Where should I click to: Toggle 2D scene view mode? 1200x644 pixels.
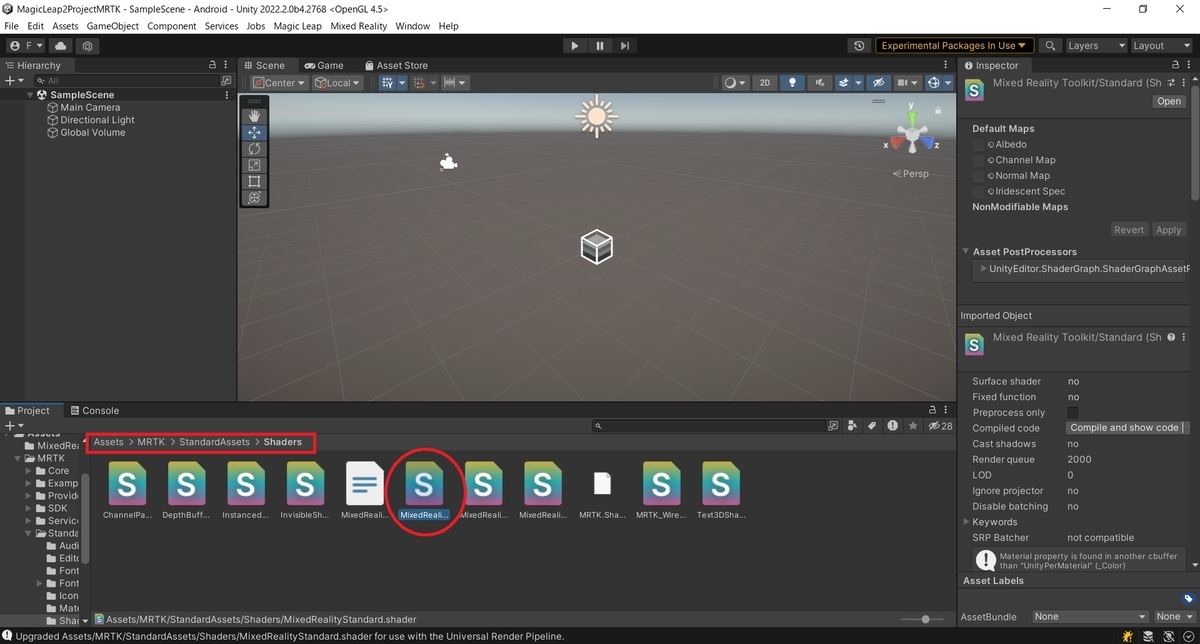[765, 83]
